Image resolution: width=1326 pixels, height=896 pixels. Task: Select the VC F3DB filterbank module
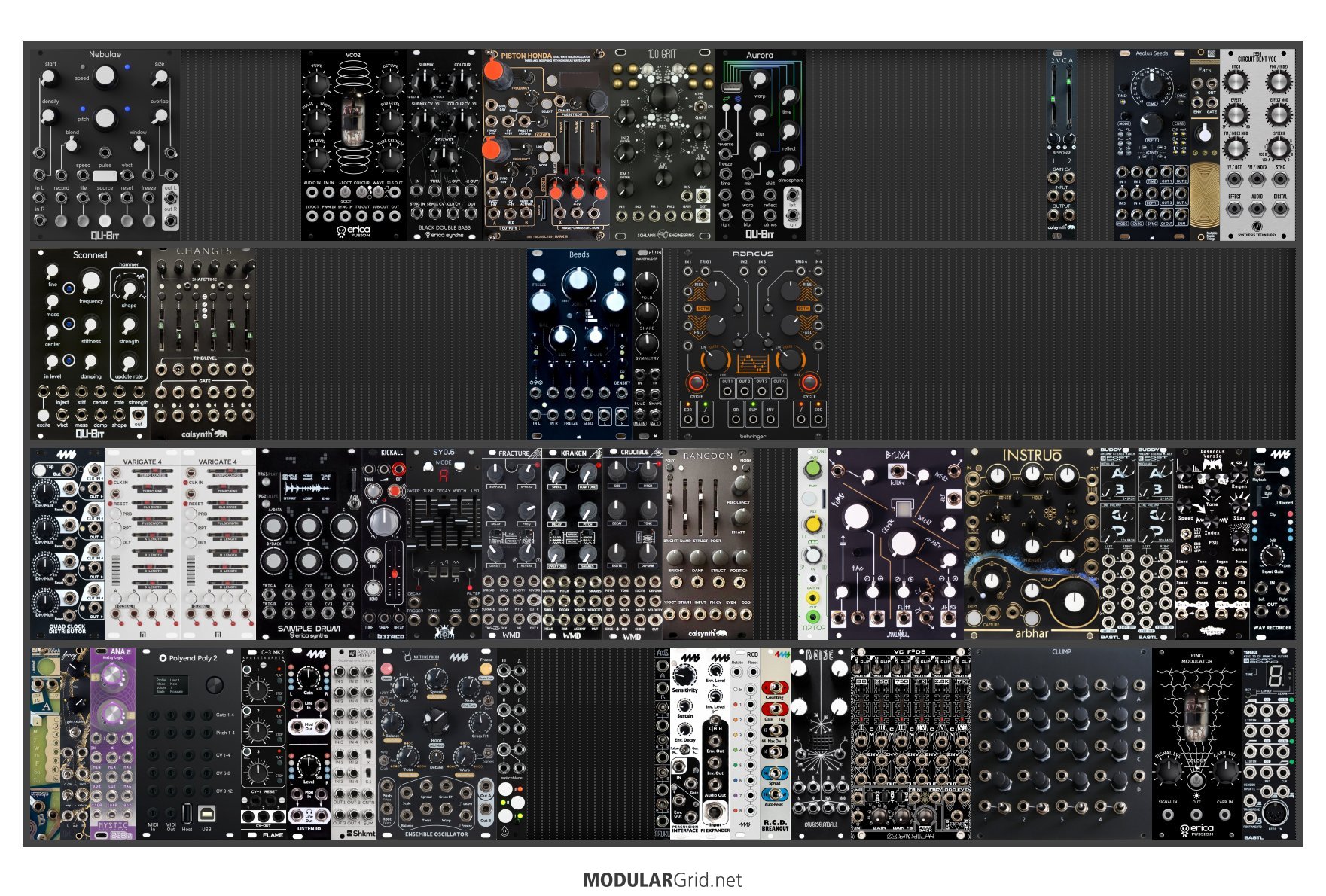pos(911,743)
